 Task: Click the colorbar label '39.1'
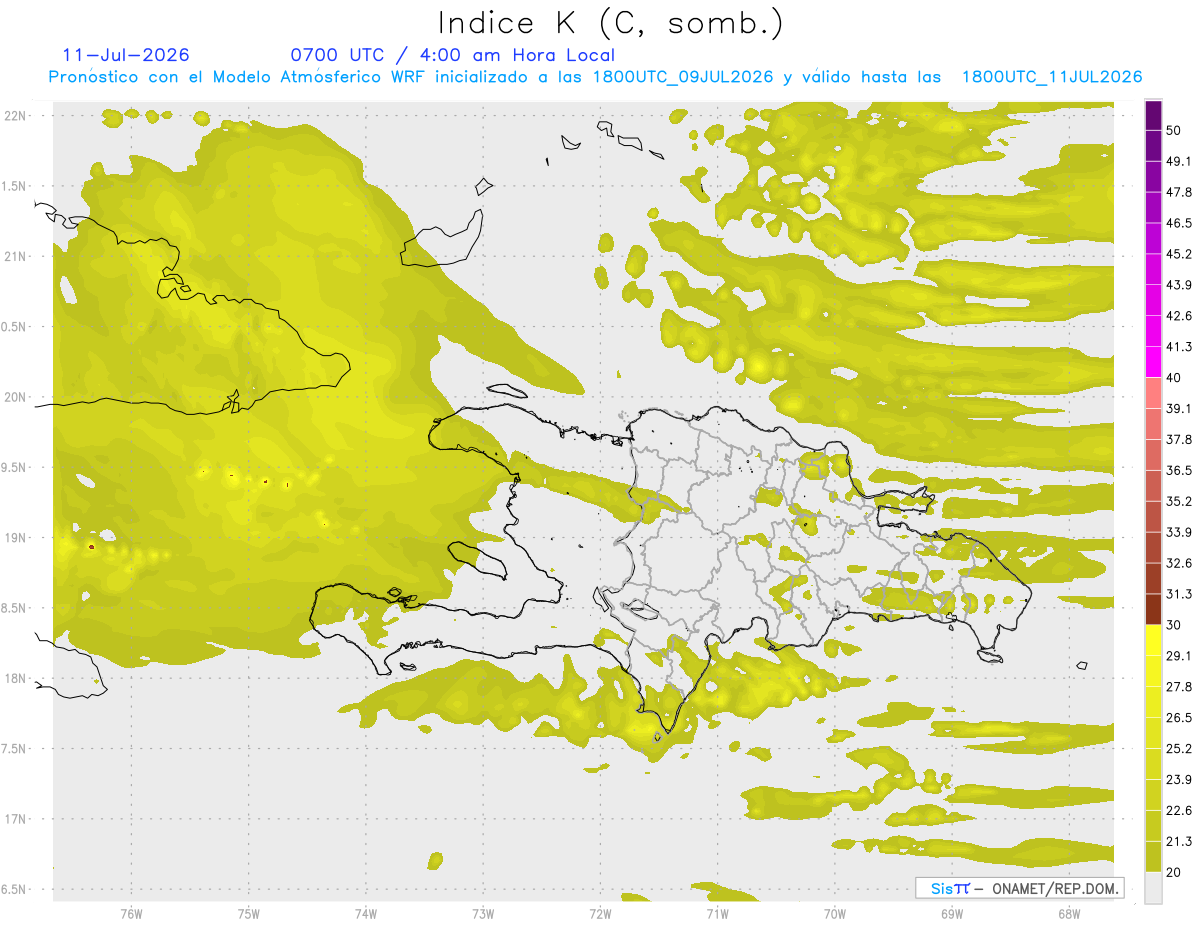[1179, 408]
